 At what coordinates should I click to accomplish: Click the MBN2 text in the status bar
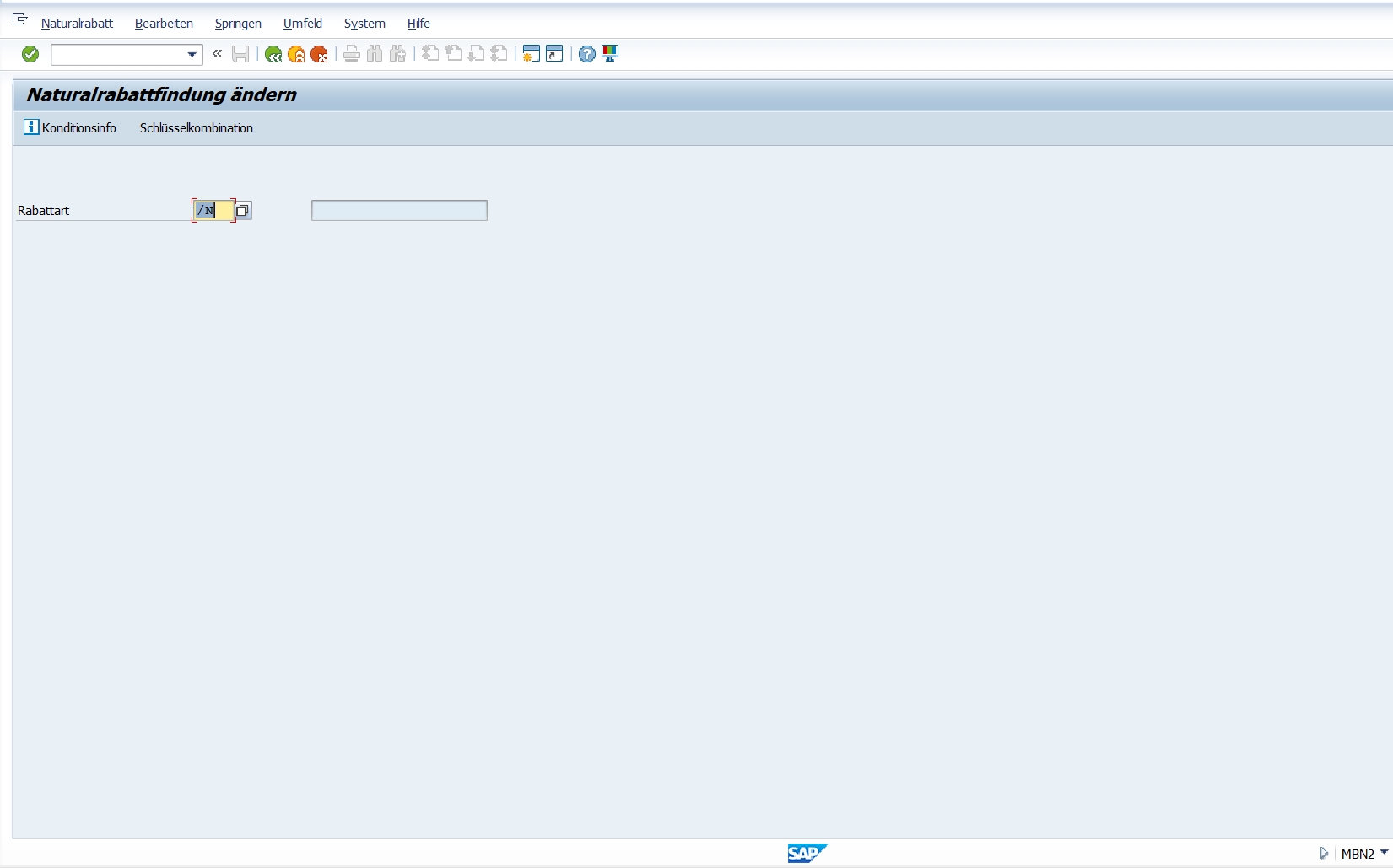click(x=1358, y=854)
